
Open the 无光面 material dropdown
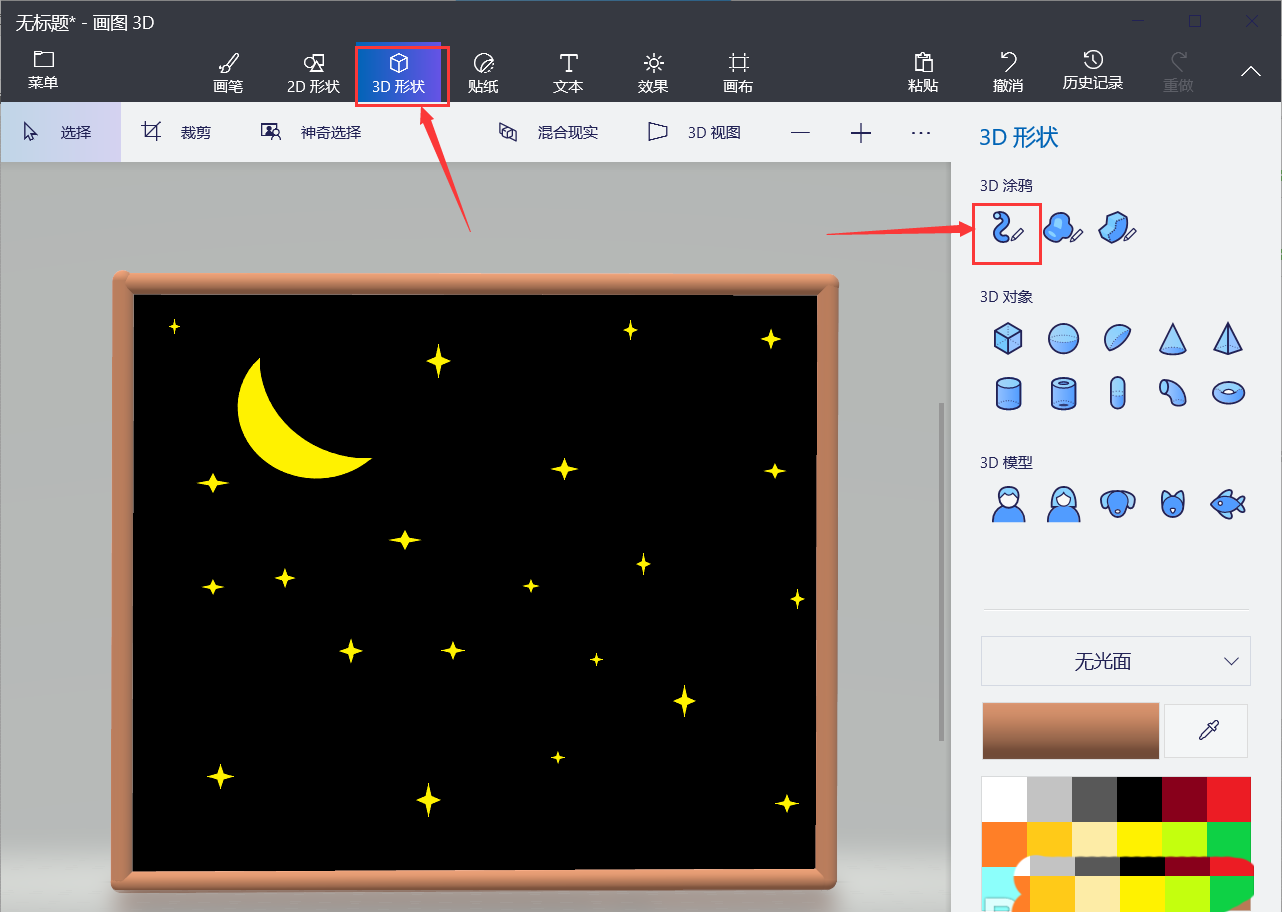pyautogui.click(x=1116, y=661)
